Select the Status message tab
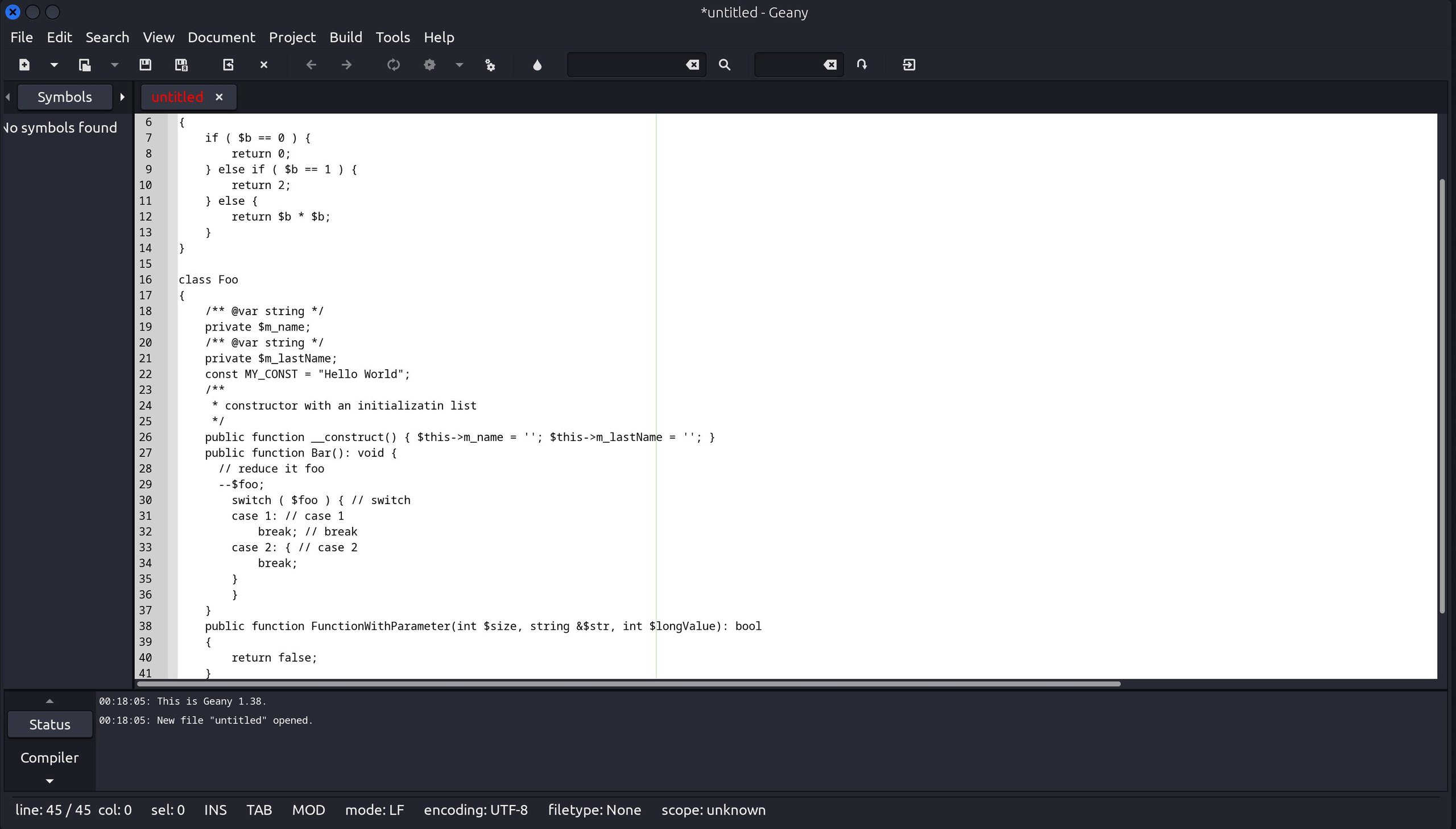Viewport: 1456px width, 829px height. tap(49, 725)
